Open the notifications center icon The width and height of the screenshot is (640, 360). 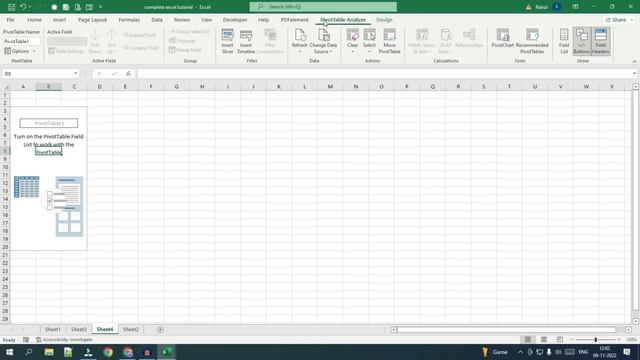pyautogui.click(x=627, y=352)
